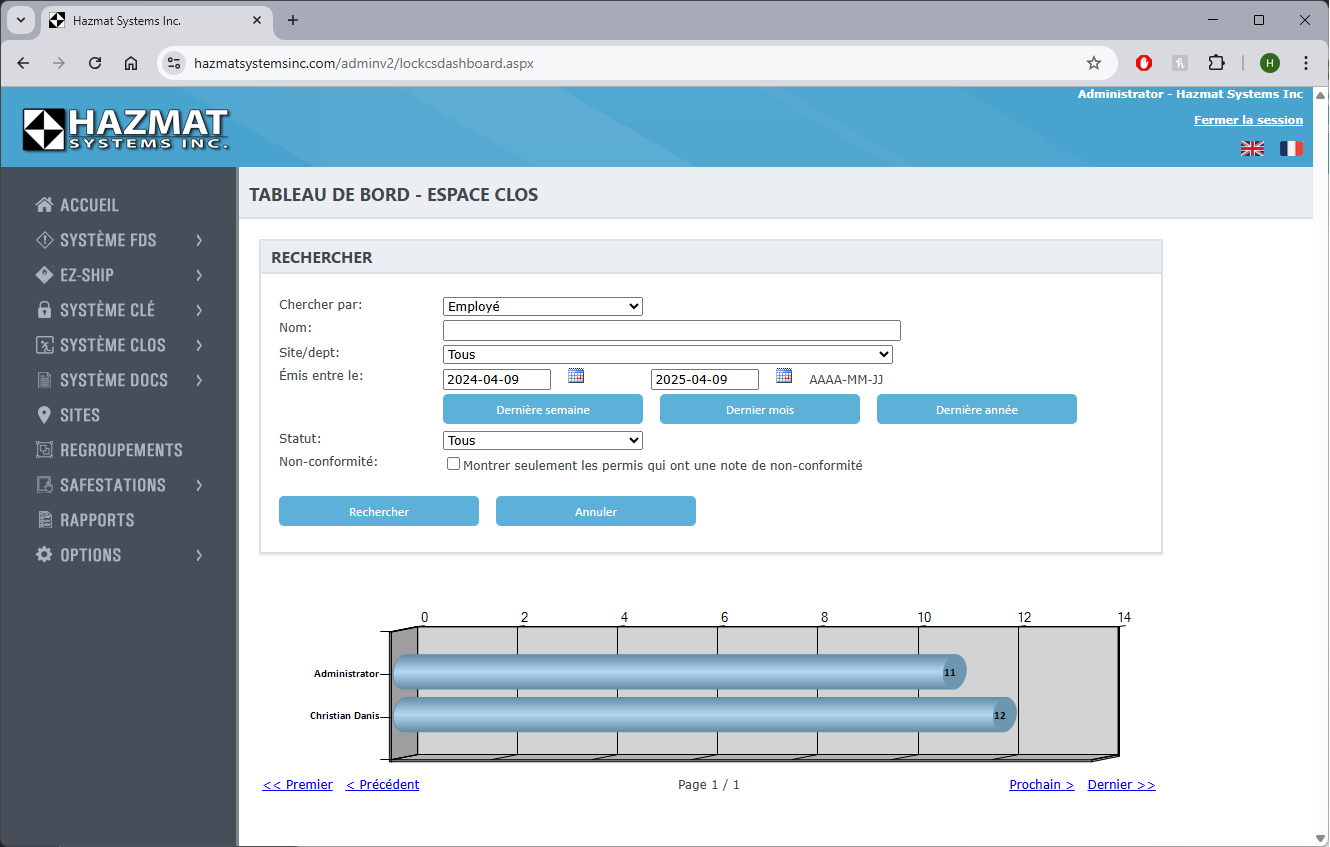Open the Rapports menu item
Image resolution: width=1330 pixels, height=847 pixels.
tap(97, 520)
